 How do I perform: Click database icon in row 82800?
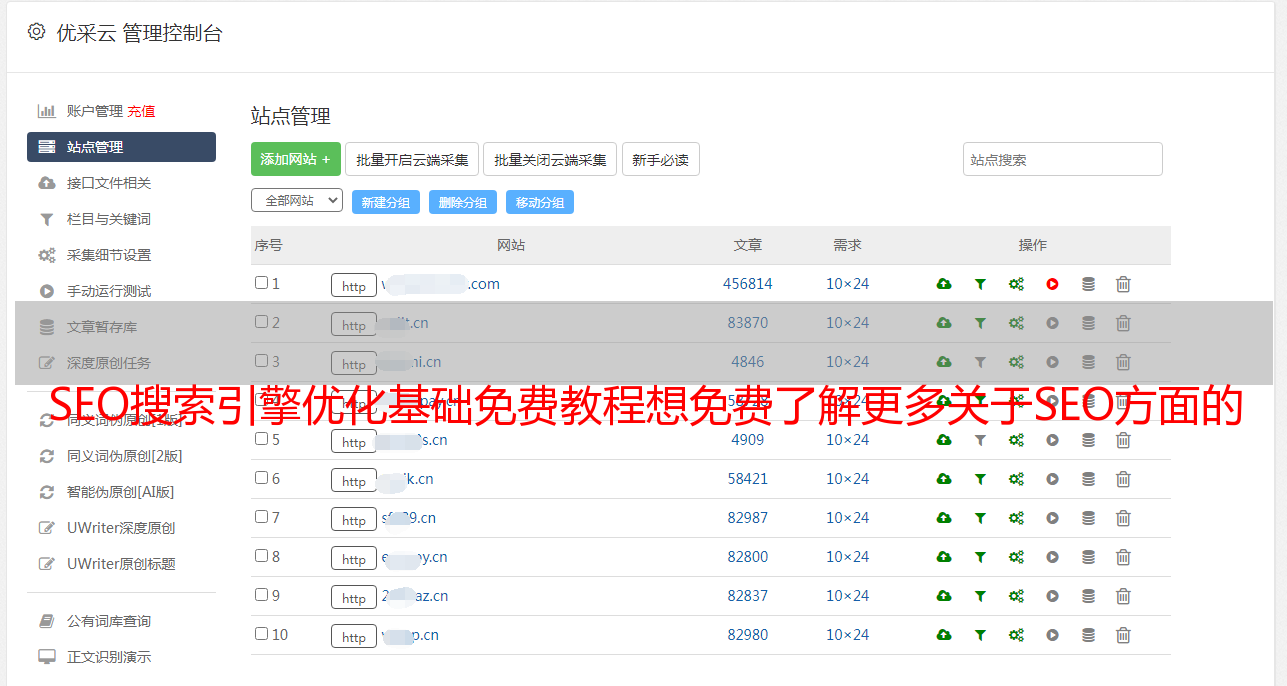coord(1088,557)
